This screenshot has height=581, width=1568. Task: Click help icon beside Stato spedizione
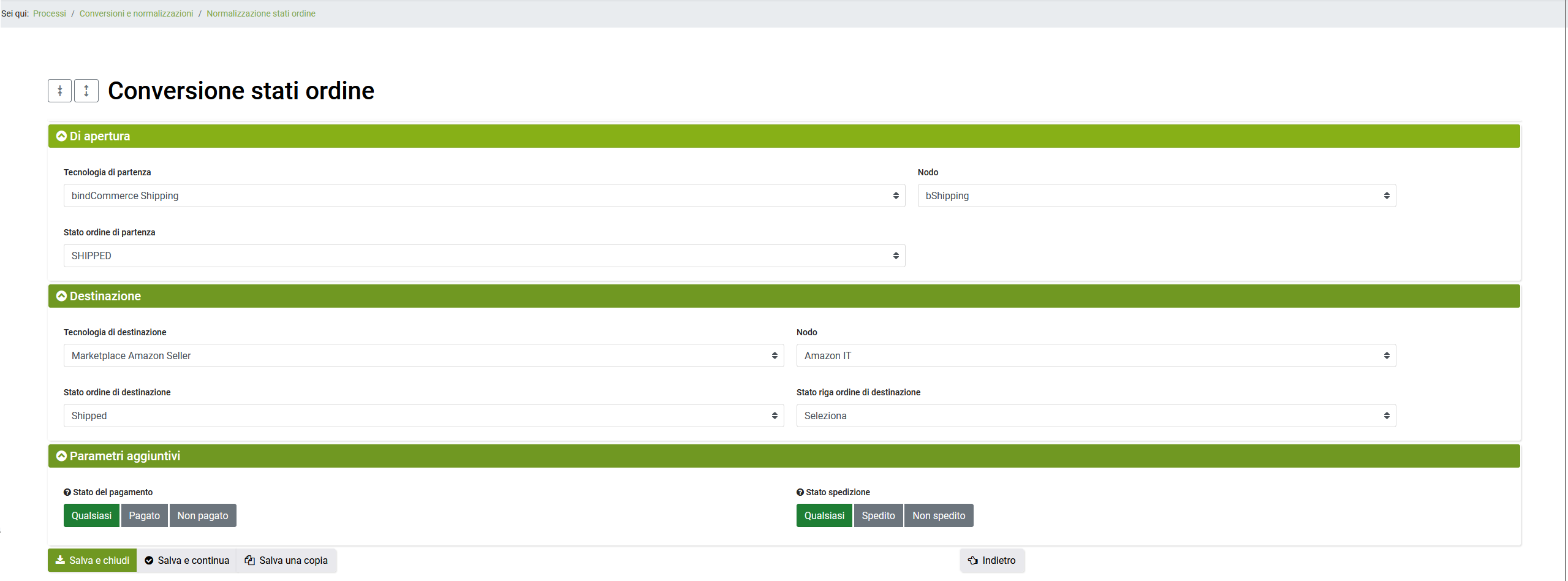coord(800,492)
